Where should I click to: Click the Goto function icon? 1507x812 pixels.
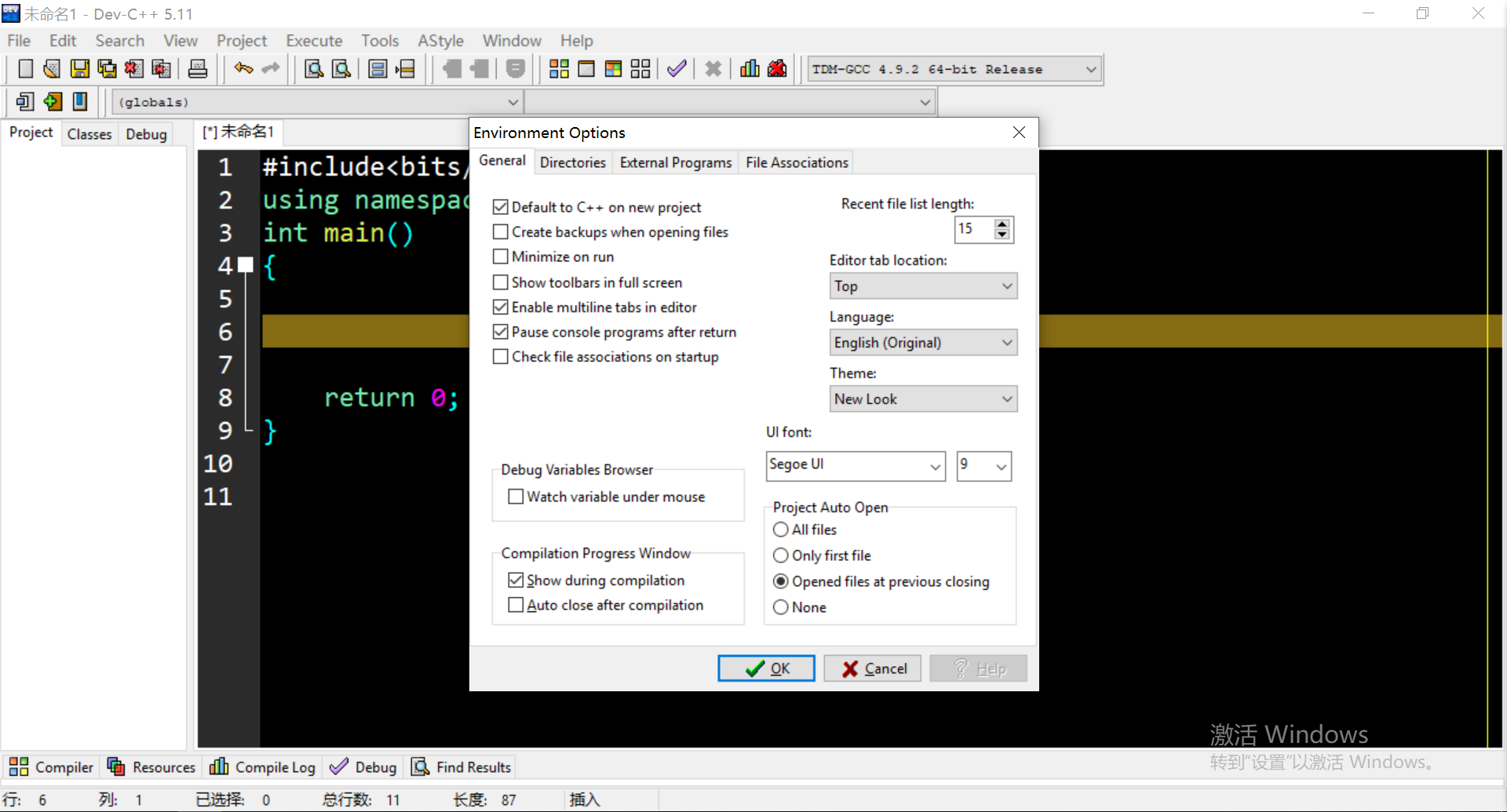tap(378, 69)
